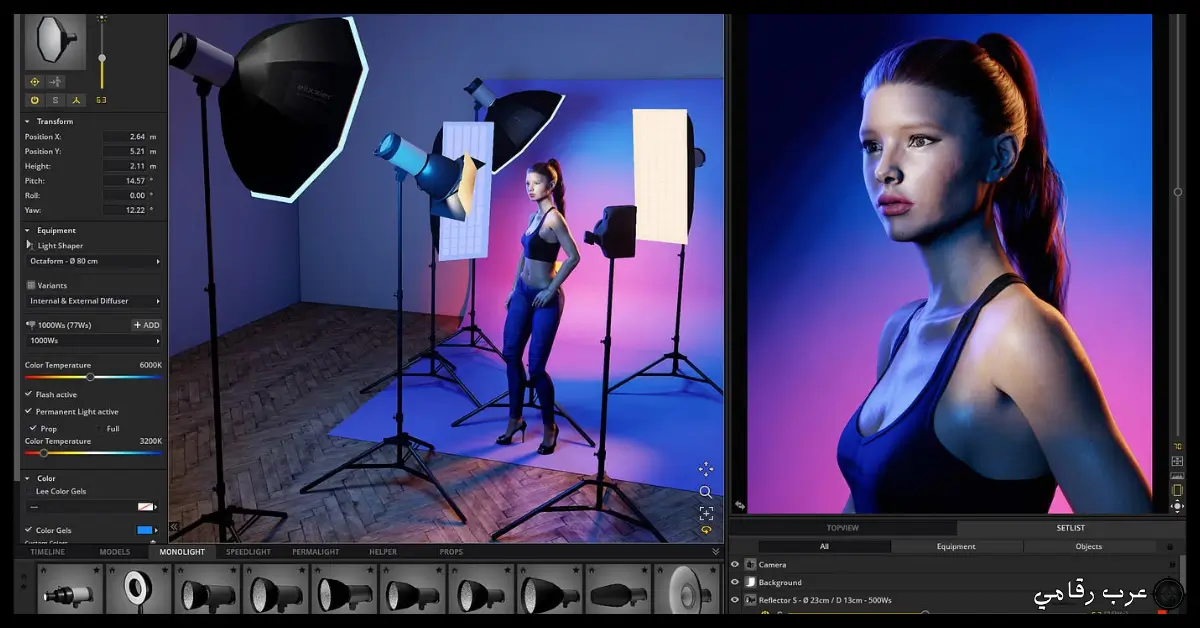Click the swap arrows icon at the camera preview corner
Screen dimensions: 1200x628
tap(739, 506)
